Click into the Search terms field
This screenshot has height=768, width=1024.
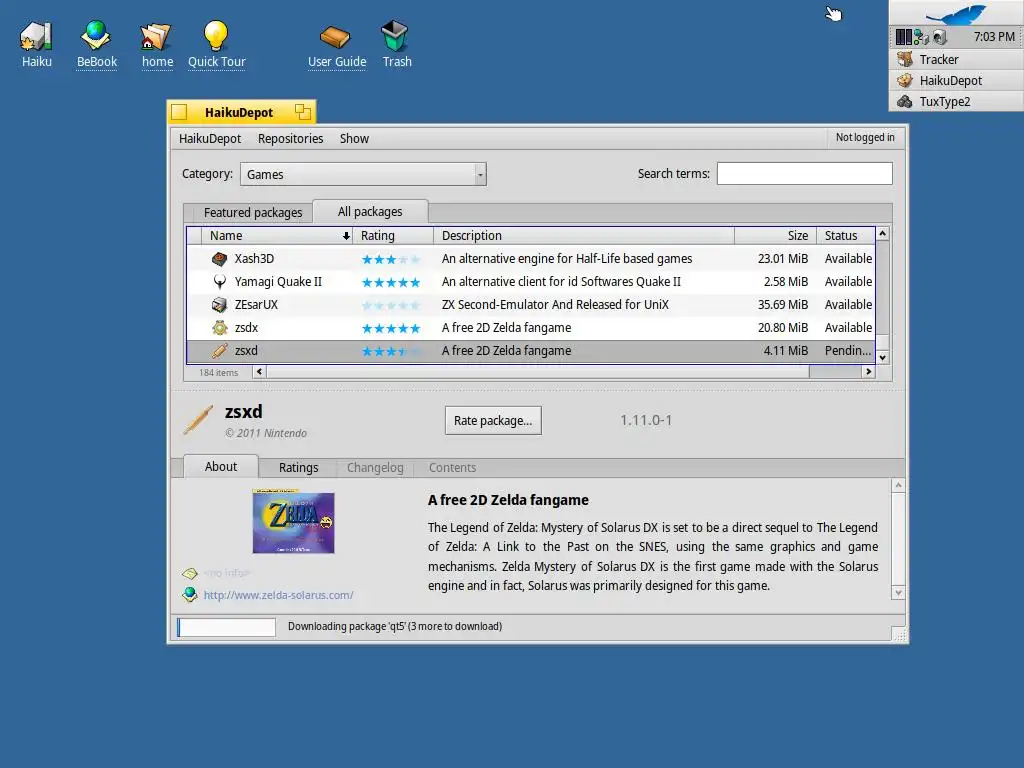pos(805,174)
